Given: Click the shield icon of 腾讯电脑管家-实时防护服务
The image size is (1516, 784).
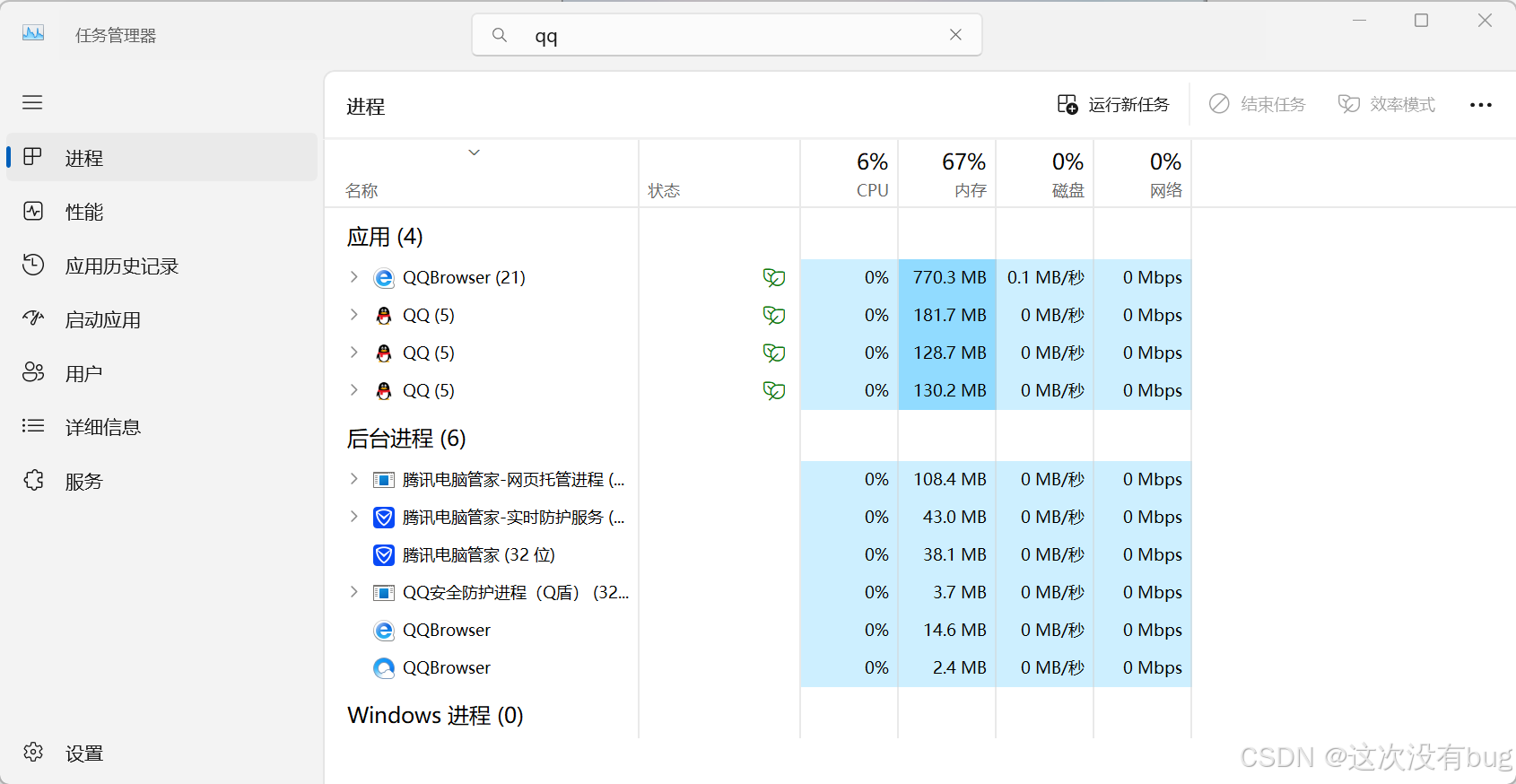Looking at the screenshot, I should pyautogui.click(x=384, y=518).
